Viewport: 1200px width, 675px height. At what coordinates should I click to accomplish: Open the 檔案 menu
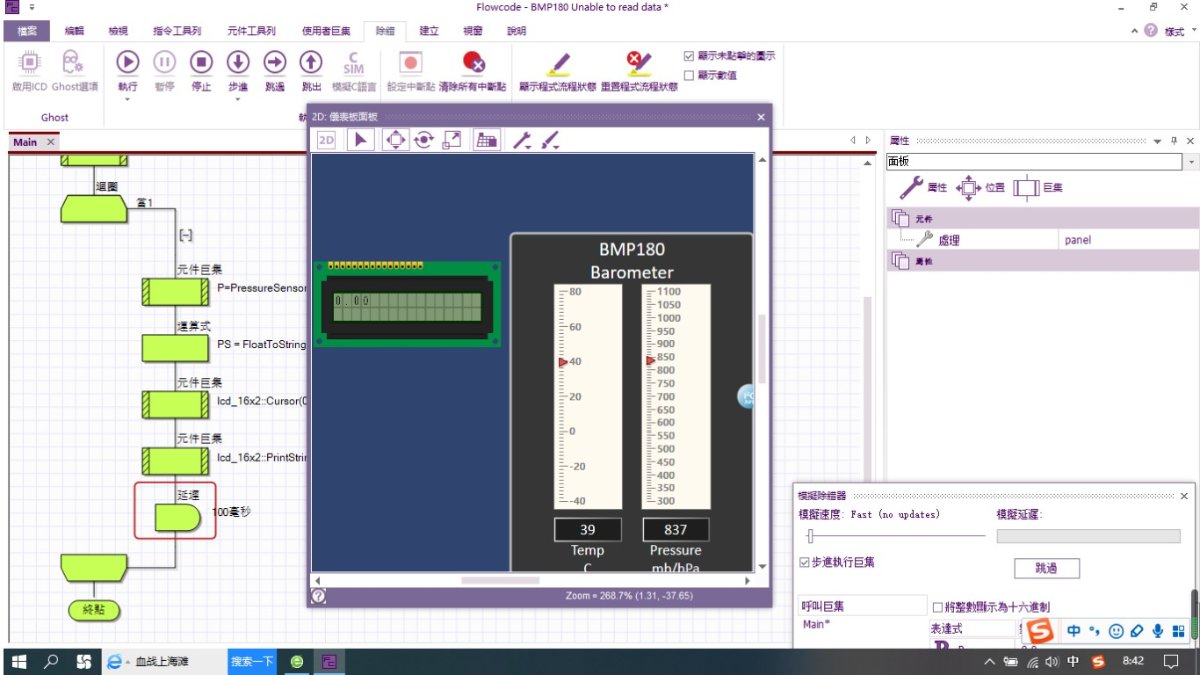(26, 31)
